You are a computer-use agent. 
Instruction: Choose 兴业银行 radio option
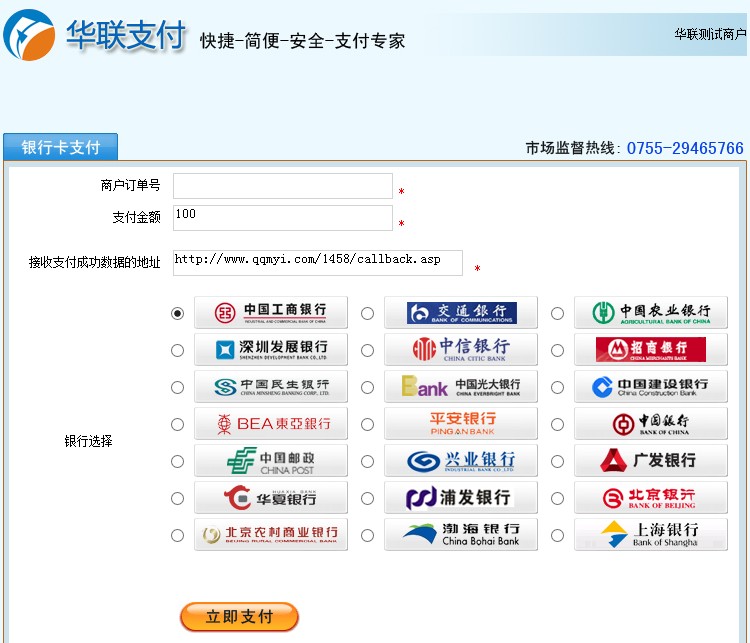tap(367, 461)
